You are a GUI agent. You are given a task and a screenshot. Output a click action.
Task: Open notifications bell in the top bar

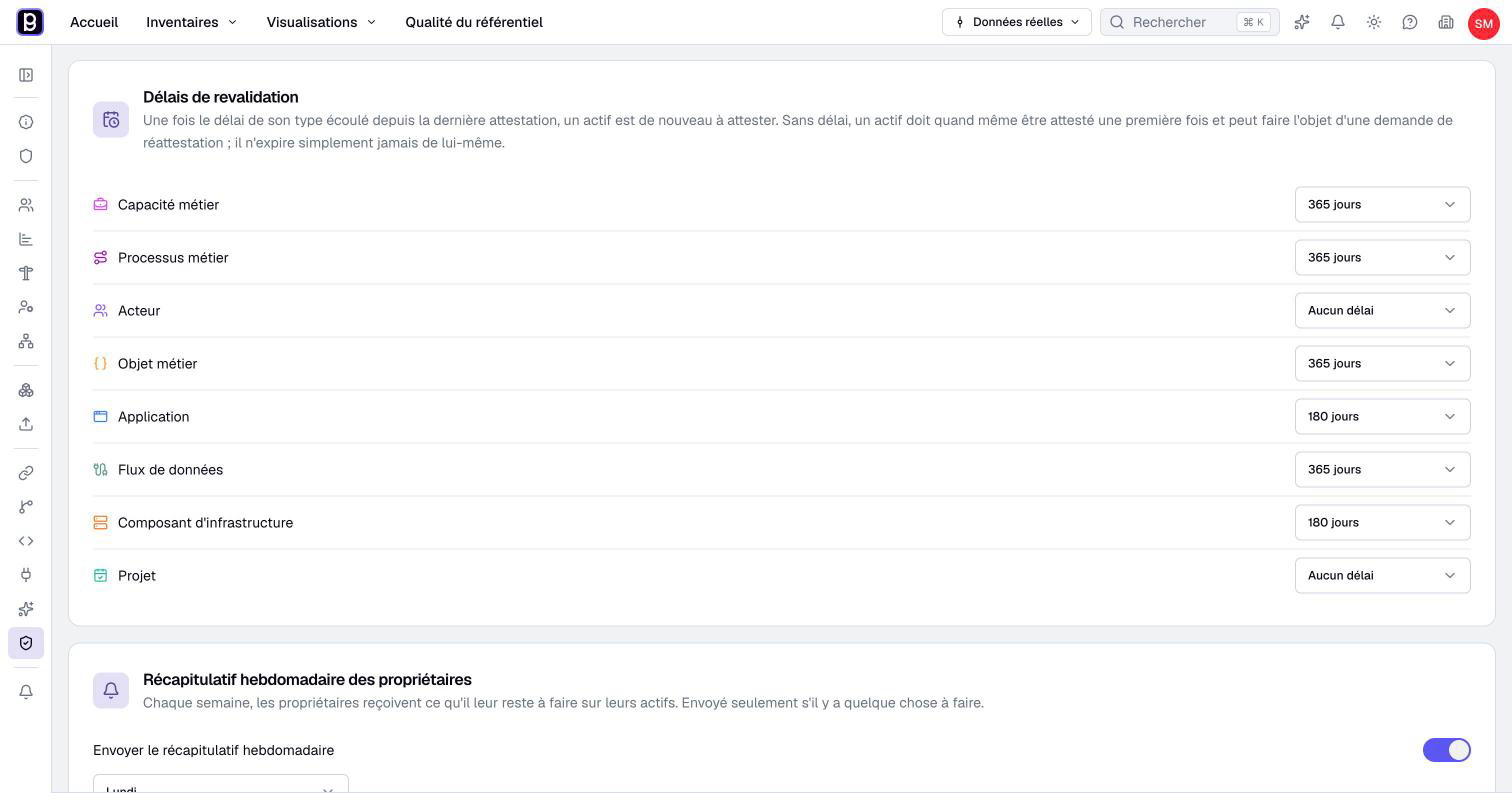(1338, 22)
